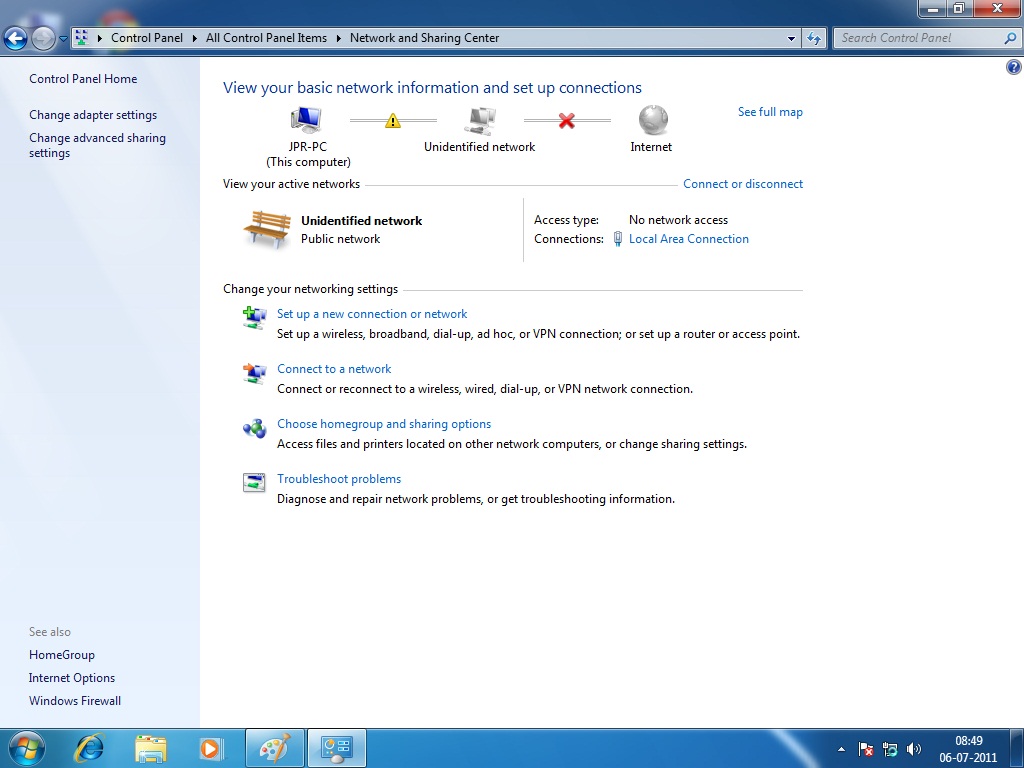Viewport: 1024px width, 768px height.
Task: Open Local Area Connection link
Action: coord(689,239)
